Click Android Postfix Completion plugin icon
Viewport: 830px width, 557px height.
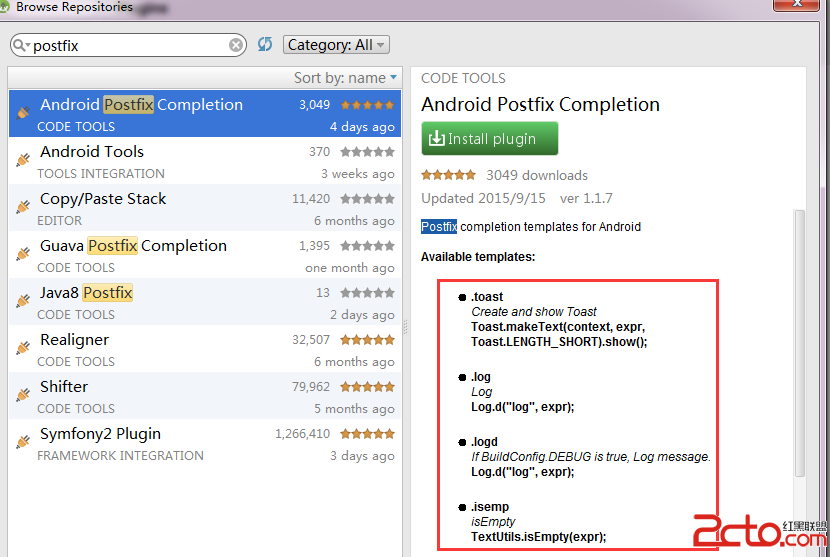point(23,112)
